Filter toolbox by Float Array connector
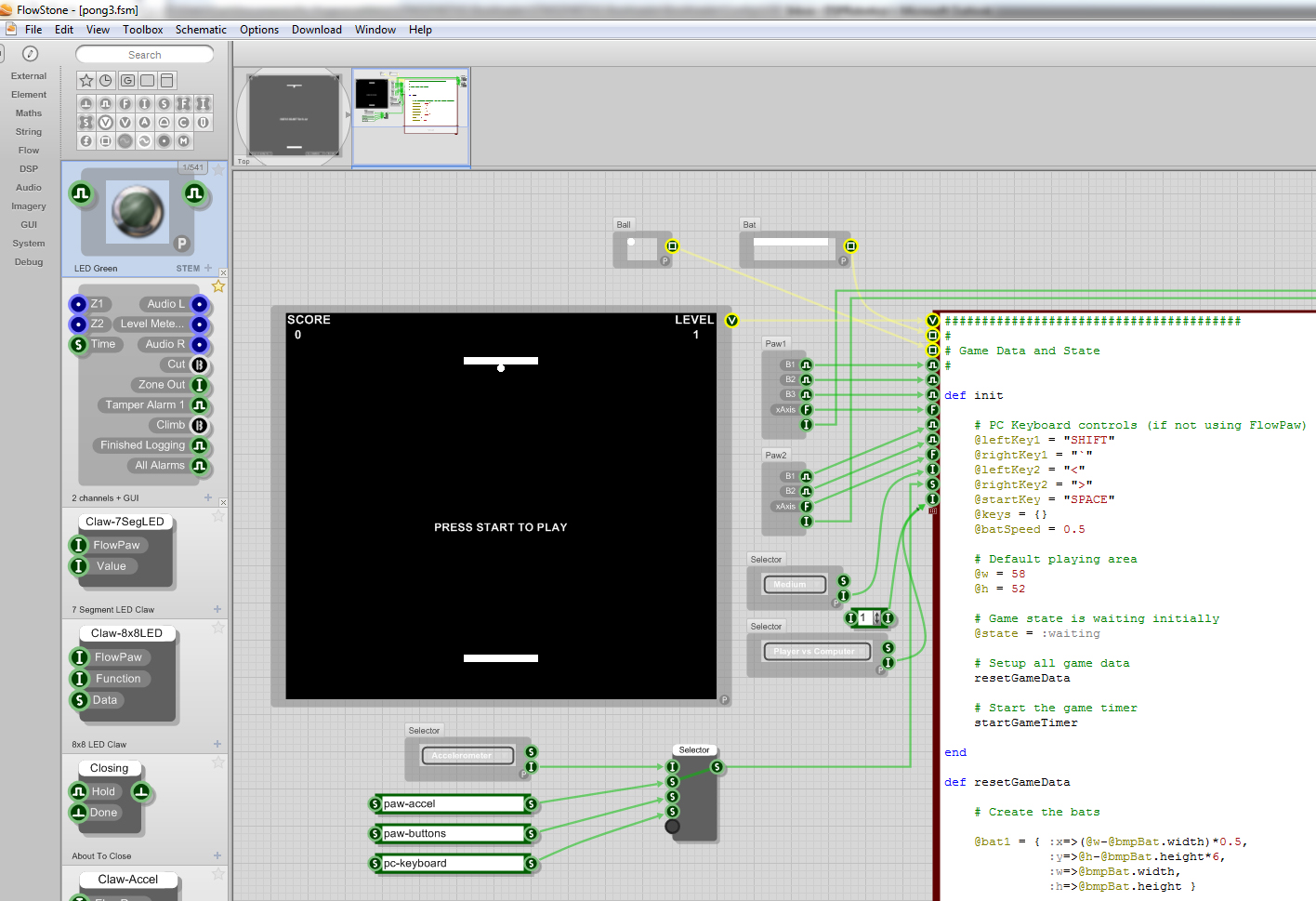The height and width of the screenshot is (901, 1316). click(184, 103)
